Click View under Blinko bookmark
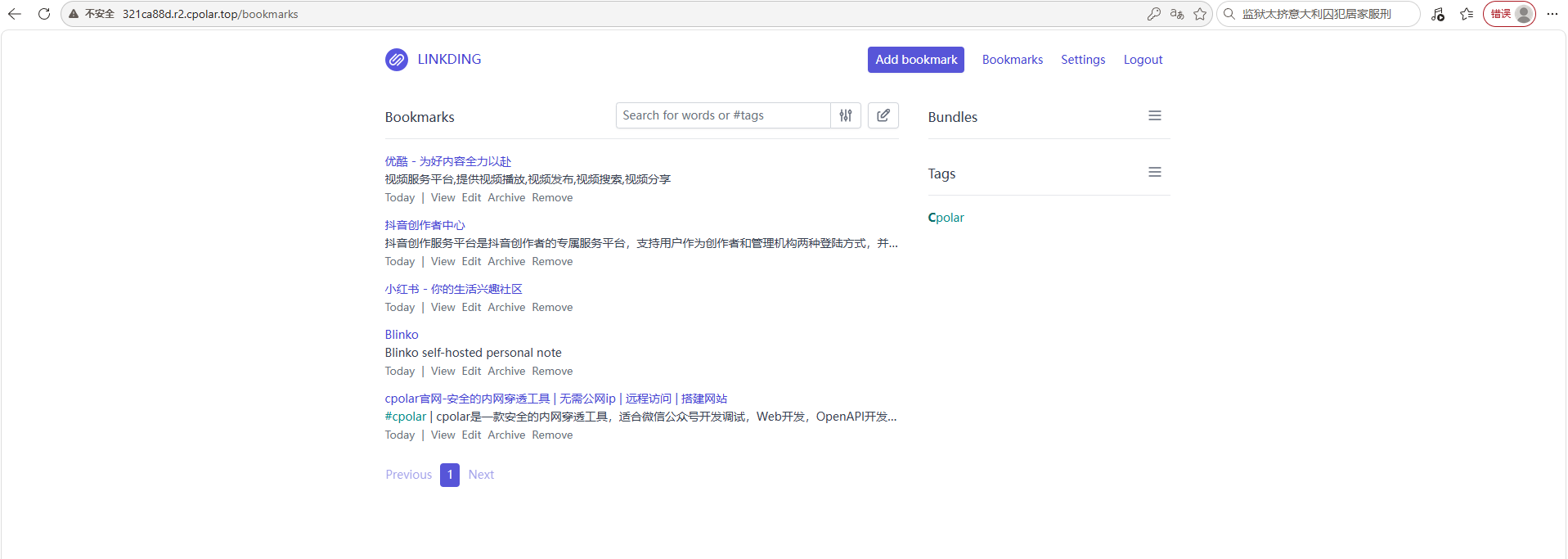 [443, 371]
